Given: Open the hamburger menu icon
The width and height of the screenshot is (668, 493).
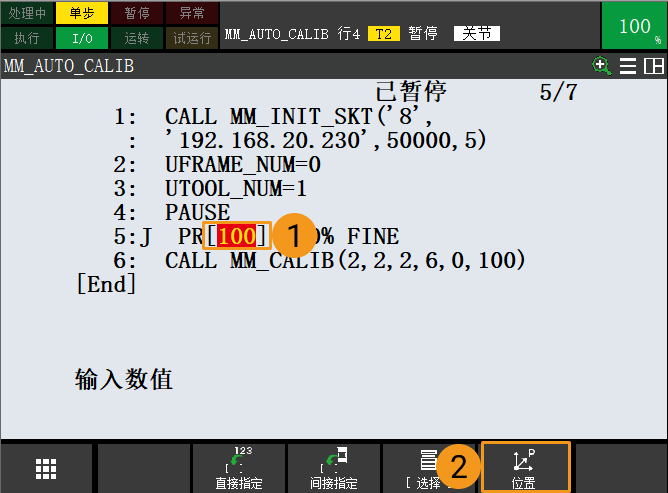Looking at the screenshot, I should 628,66.
